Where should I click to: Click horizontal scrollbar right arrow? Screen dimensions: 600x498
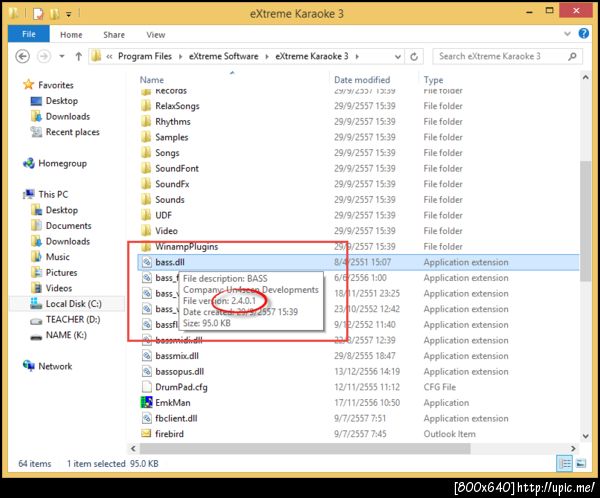tap(573, 448)
